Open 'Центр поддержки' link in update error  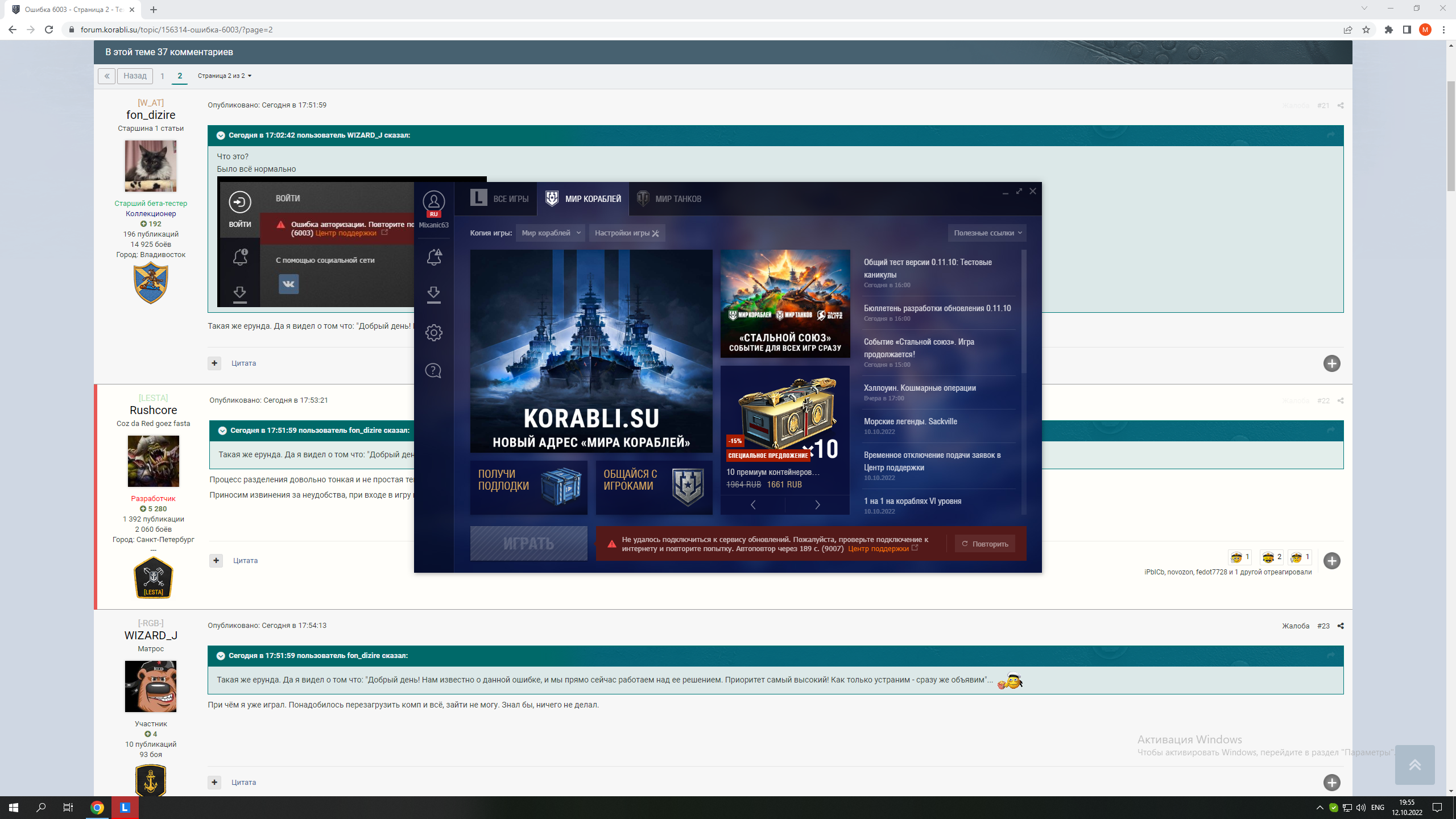tap(878, 548)
